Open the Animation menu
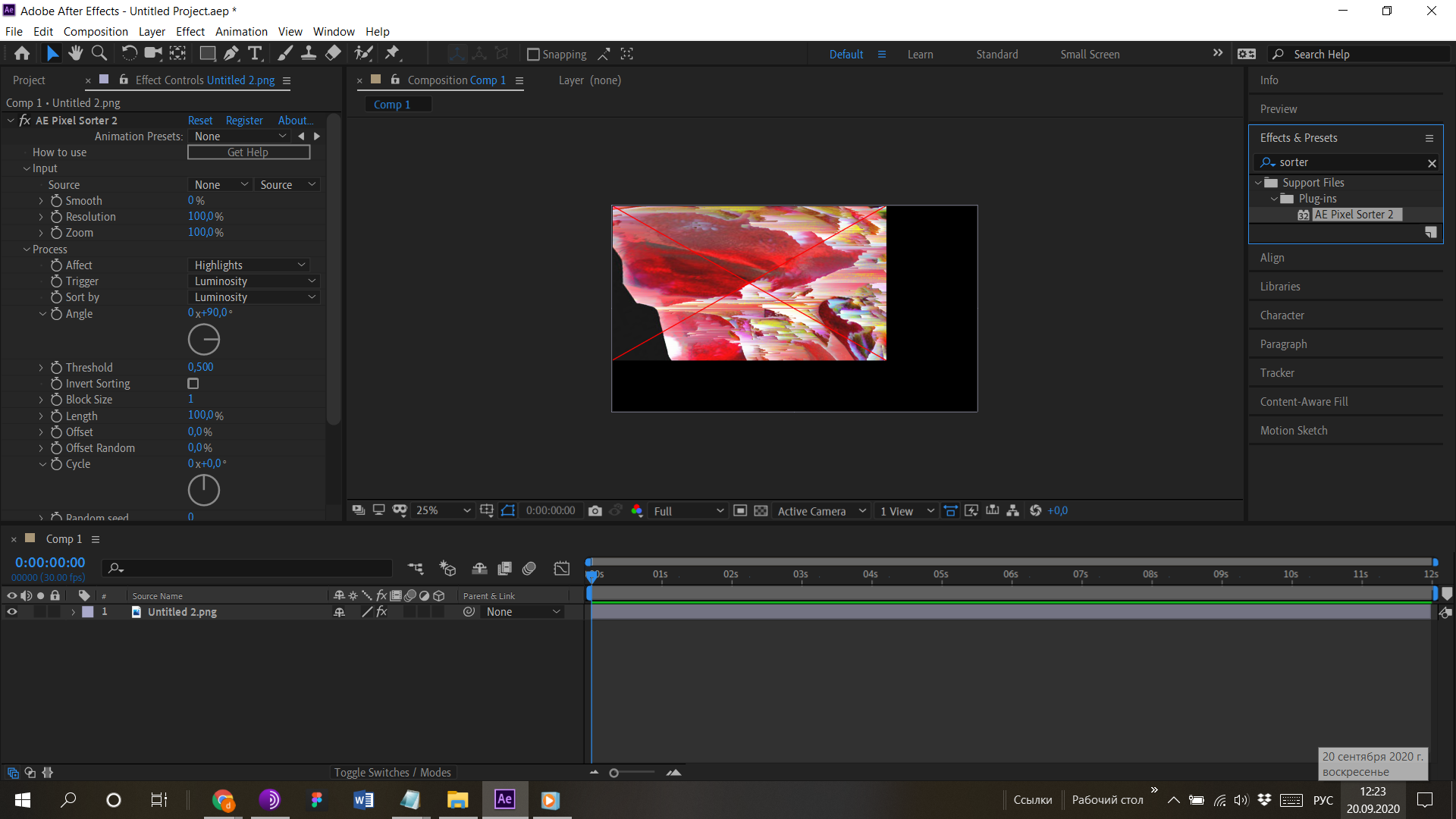This screenshot has width=1456, height=819. pos(241,32)
